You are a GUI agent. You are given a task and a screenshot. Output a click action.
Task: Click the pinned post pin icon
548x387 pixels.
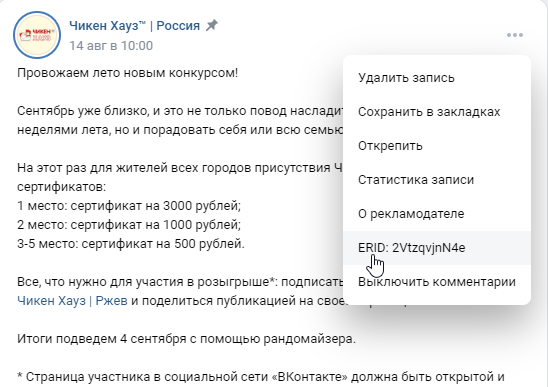212,25
